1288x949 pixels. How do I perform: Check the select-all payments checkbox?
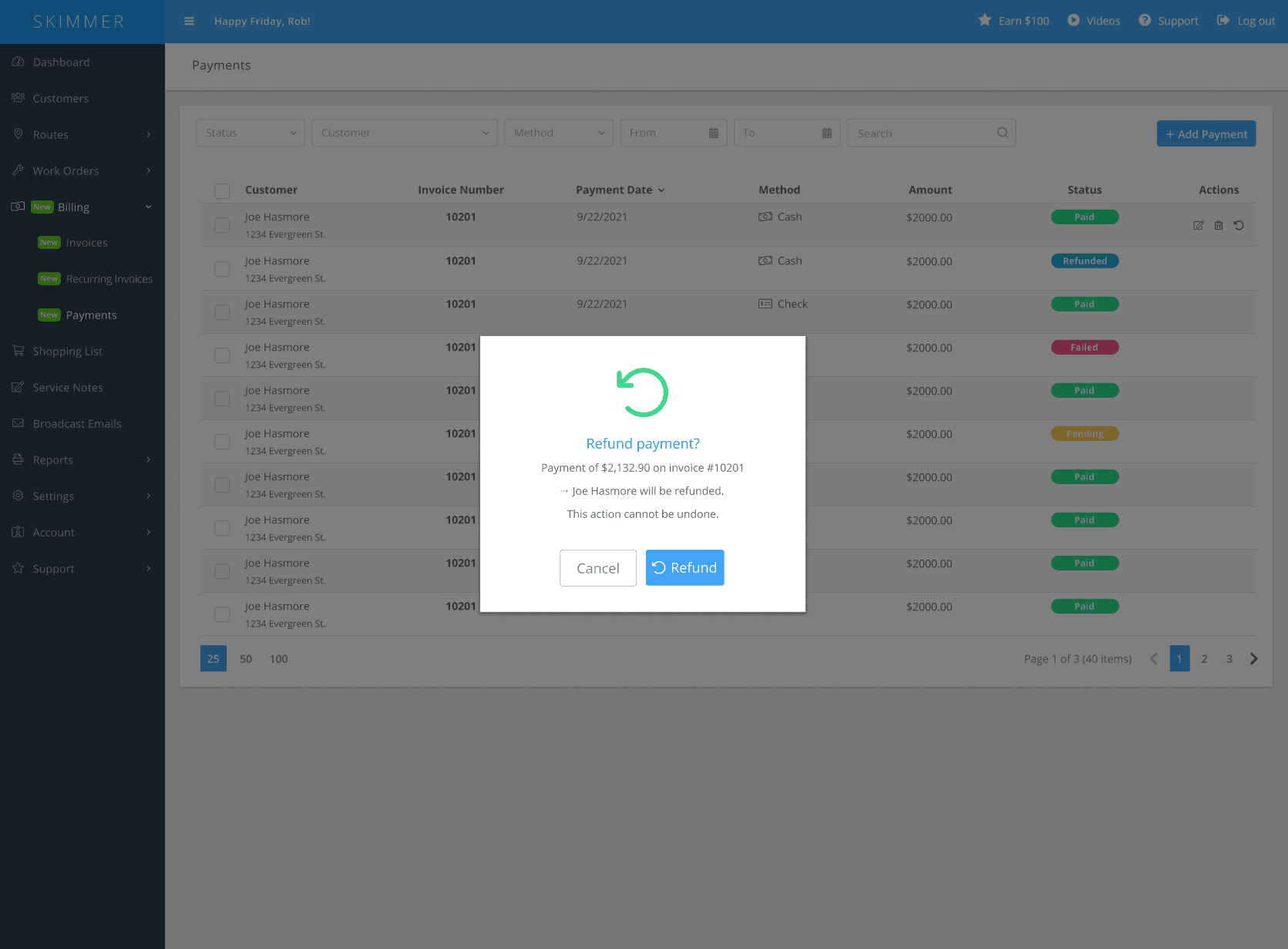click(x=222, y=190)
